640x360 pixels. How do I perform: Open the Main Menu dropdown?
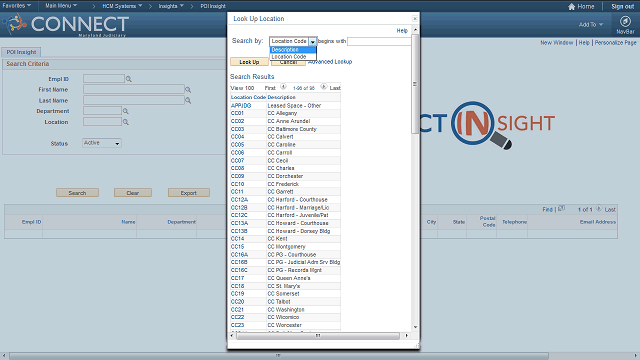[x=61, y=6]
